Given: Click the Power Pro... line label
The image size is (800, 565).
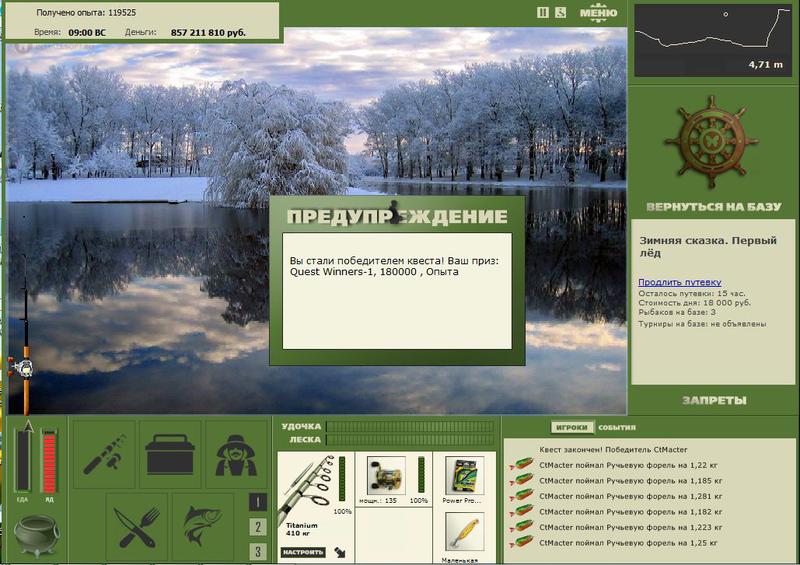Looking at the screenshot, I should 462,501.
